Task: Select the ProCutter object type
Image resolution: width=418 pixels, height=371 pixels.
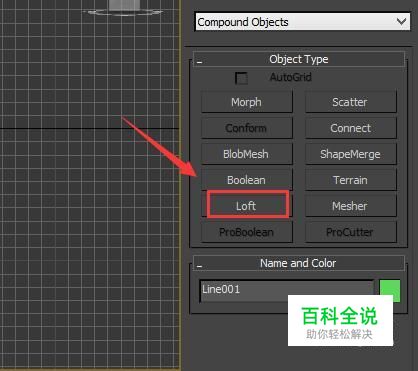Action: click(351, 232)
